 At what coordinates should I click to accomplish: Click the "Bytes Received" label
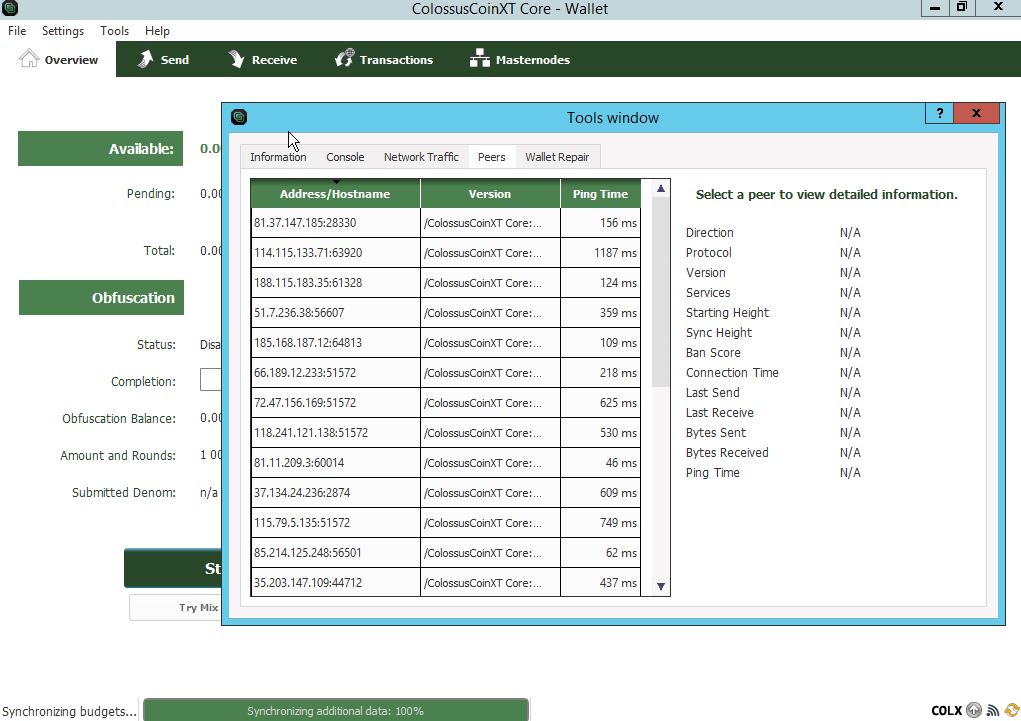click(x=727, y=453)
